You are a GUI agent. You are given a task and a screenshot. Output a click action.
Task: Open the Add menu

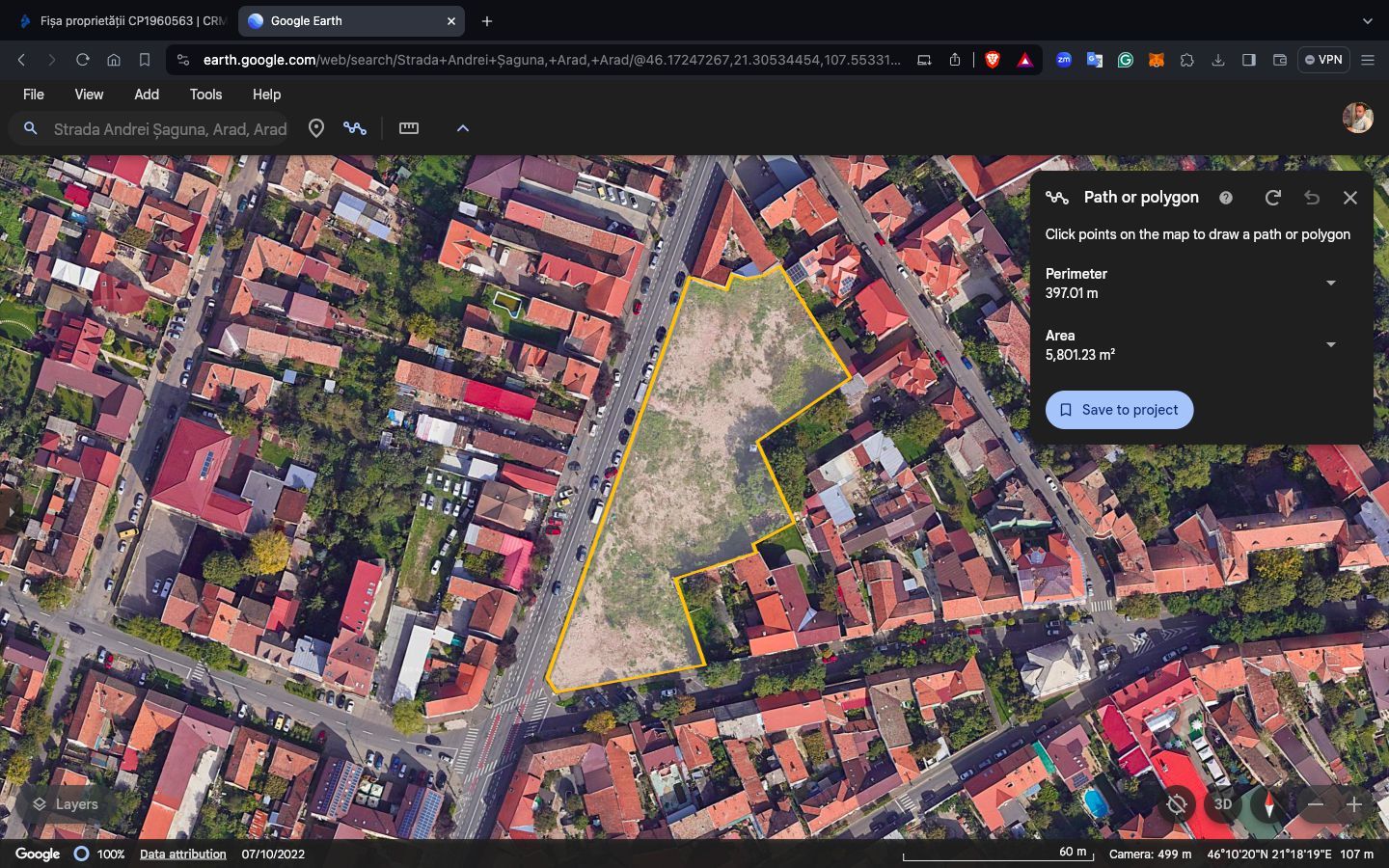pos(147,95)
